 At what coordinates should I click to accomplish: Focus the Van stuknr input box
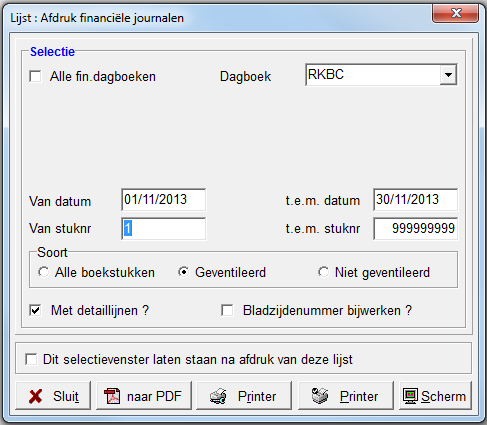164,229
